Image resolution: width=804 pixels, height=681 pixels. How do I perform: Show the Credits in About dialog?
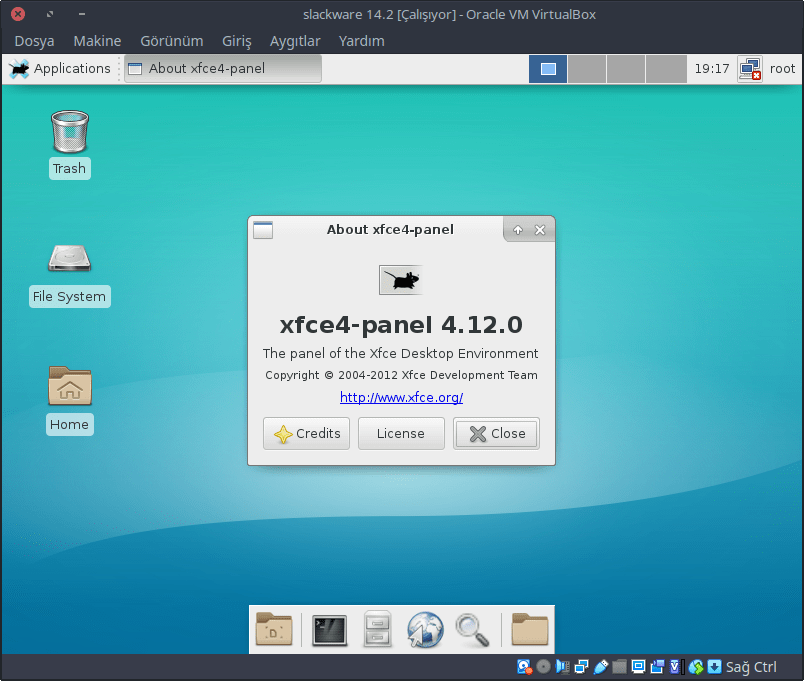(x=307, y=434)
